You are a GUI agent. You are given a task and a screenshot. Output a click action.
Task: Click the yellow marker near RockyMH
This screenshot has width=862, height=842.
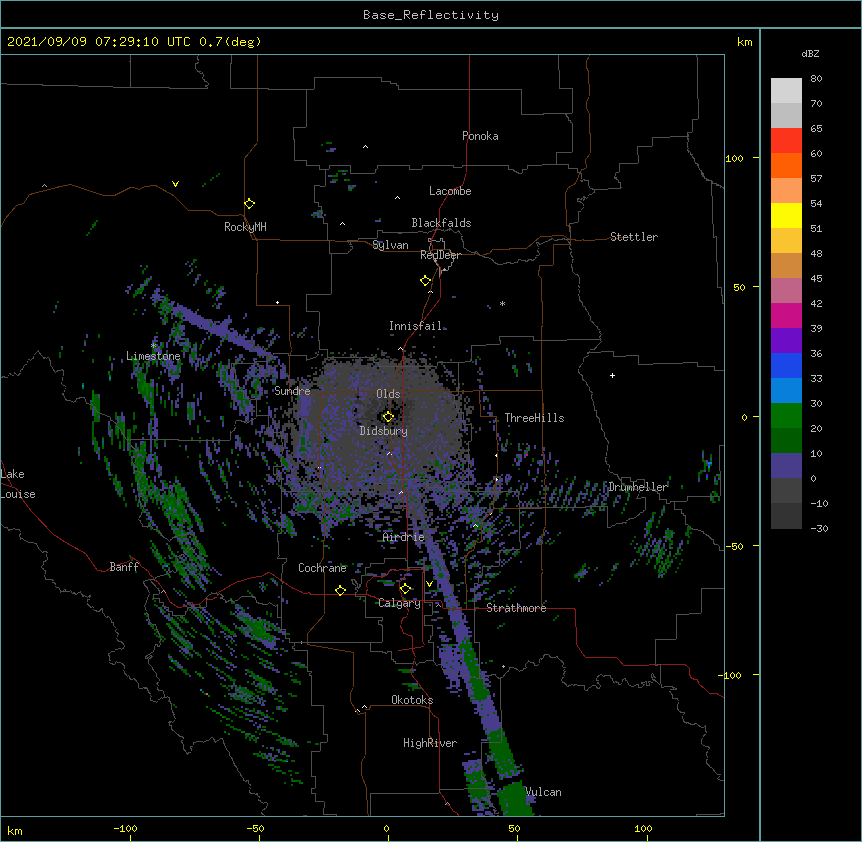[x=250, y=204]
